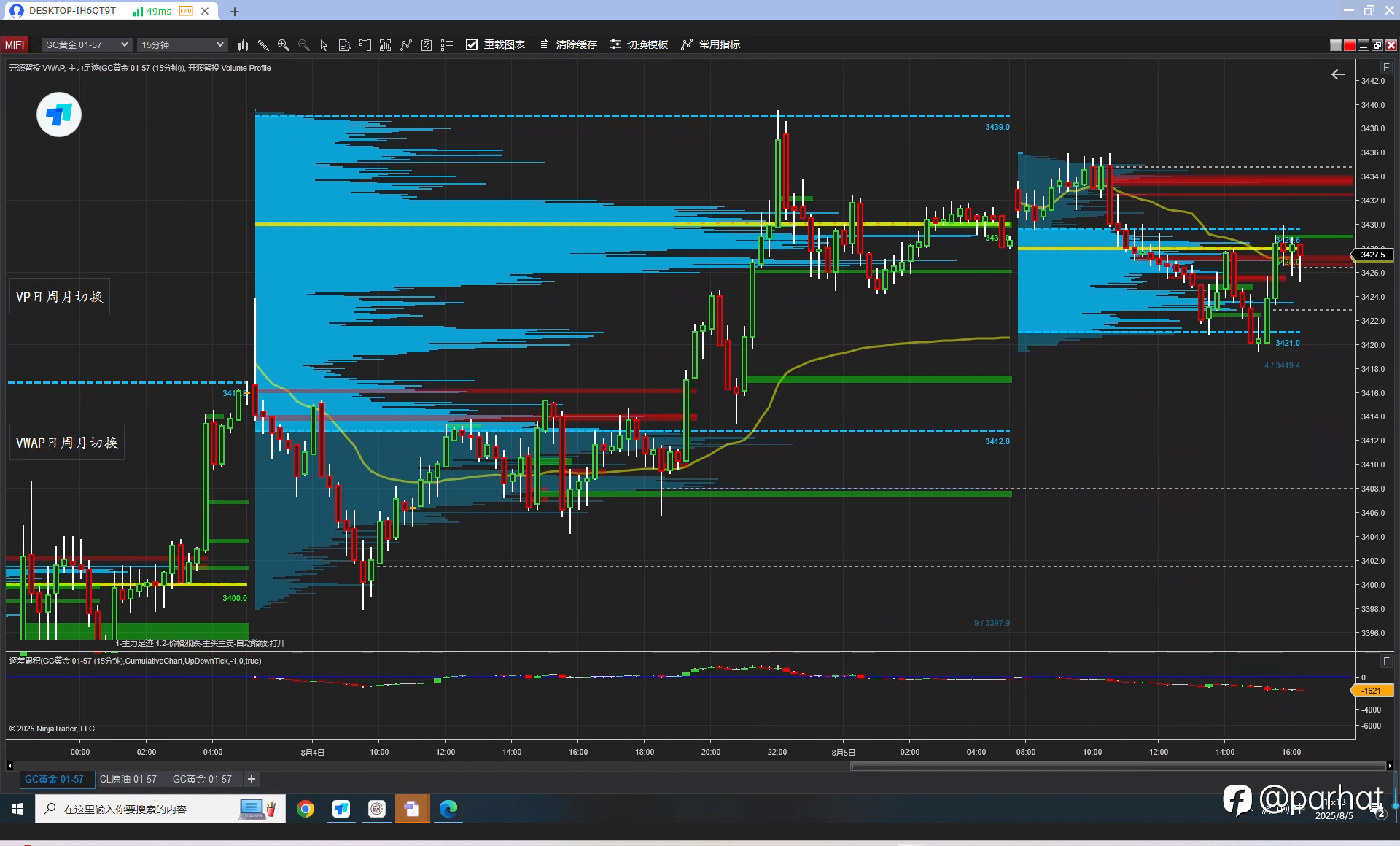Screen dimensions: 1400x846
Task: Switch to CL原油 01-57 chart tab
Action: pos(128,779)
